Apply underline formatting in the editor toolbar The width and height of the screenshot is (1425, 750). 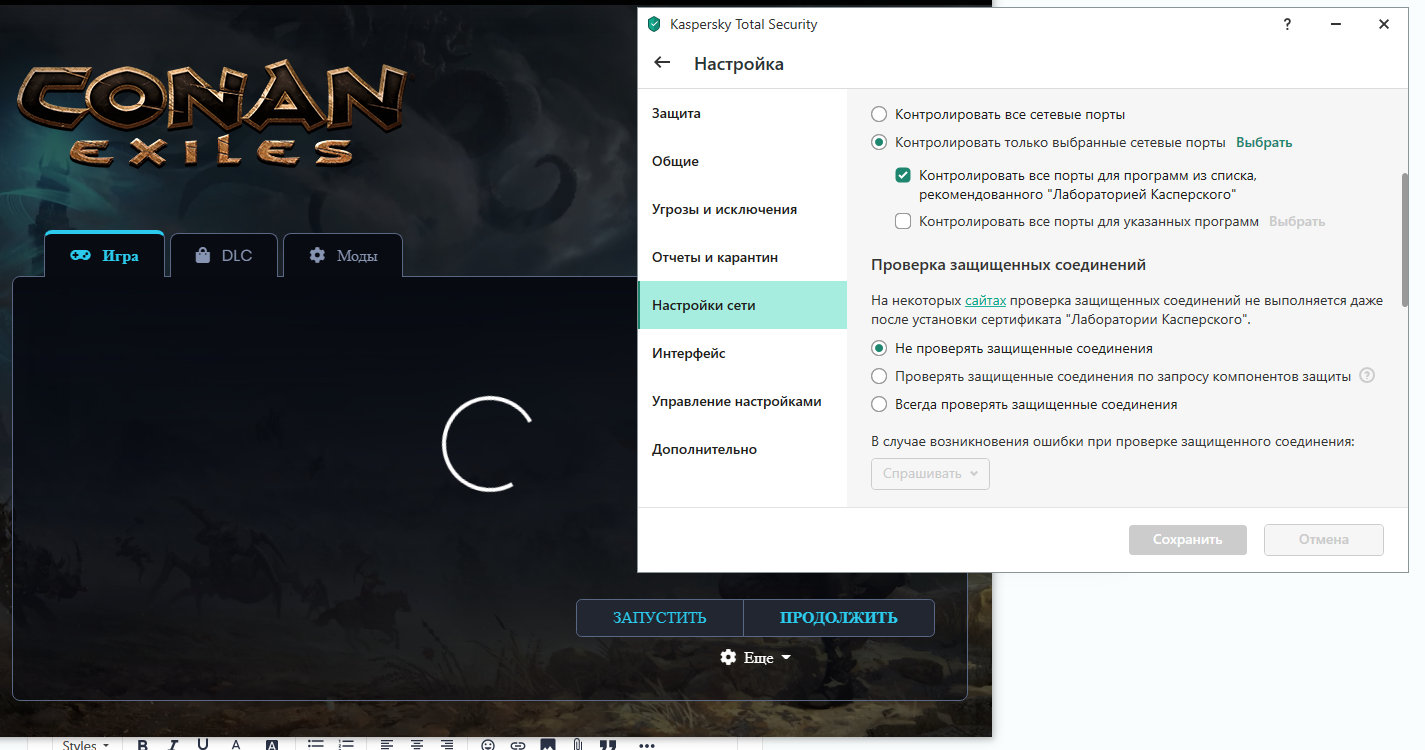tap(203, 745)
